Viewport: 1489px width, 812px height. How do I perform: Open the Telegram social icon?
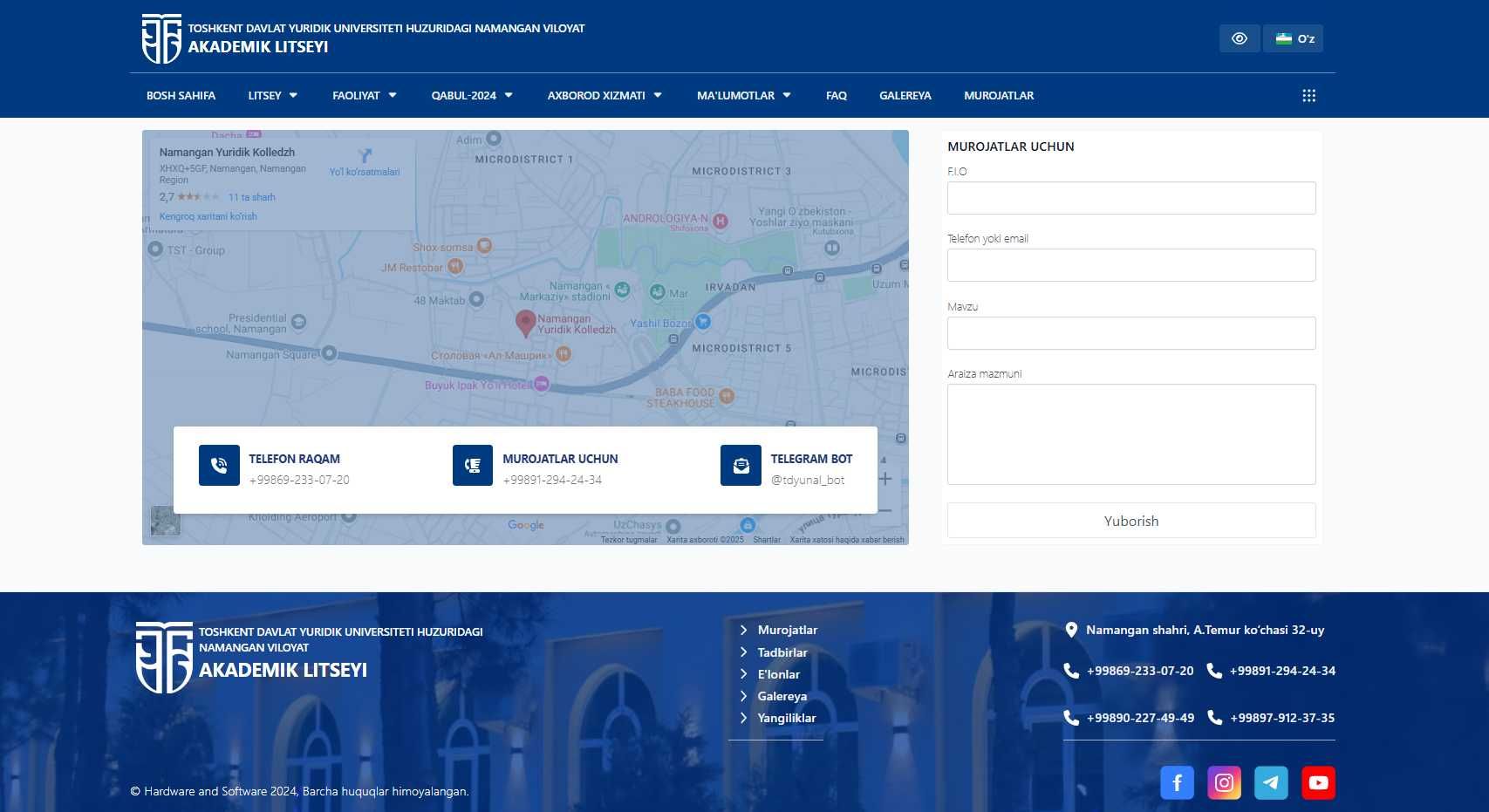pos(1271,782)
